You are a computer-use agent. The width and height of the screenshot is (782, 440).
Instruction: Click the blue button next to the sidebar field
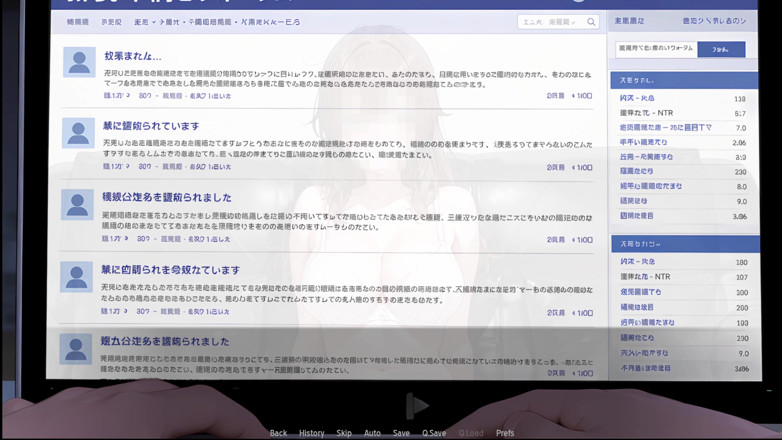tap(721, 49)
